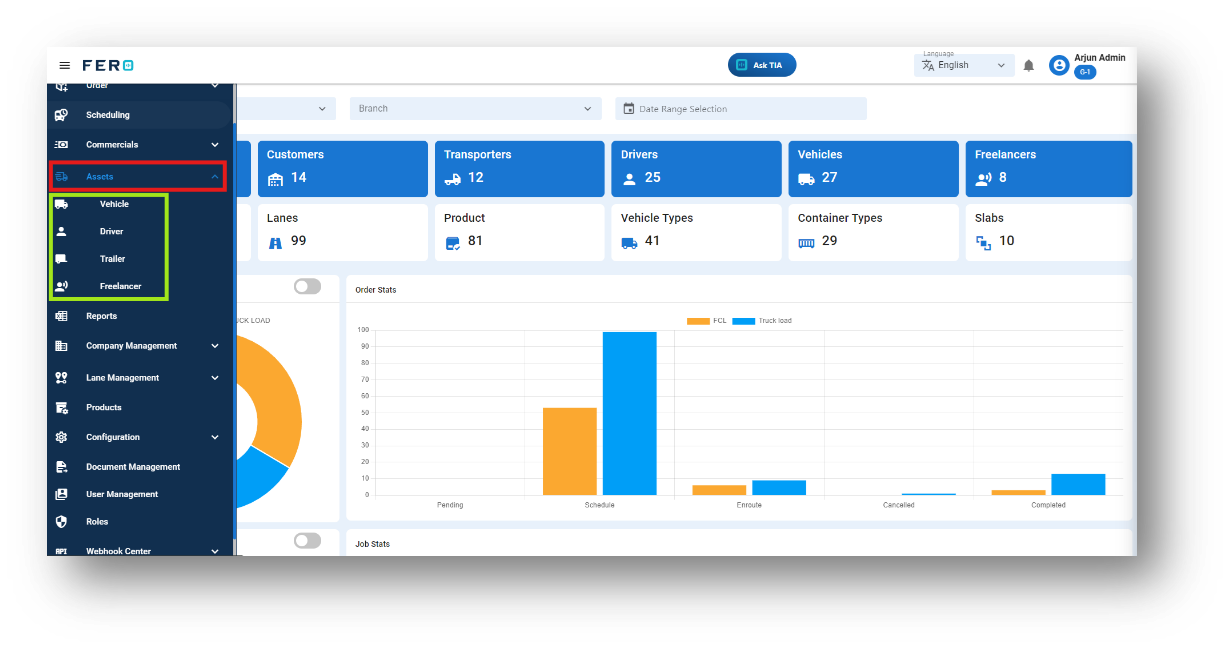Image resolution: width=1232 pixels, height=651 pixels.
Task: Click the Roles shield icon
Action: click(x=62, y=522)
